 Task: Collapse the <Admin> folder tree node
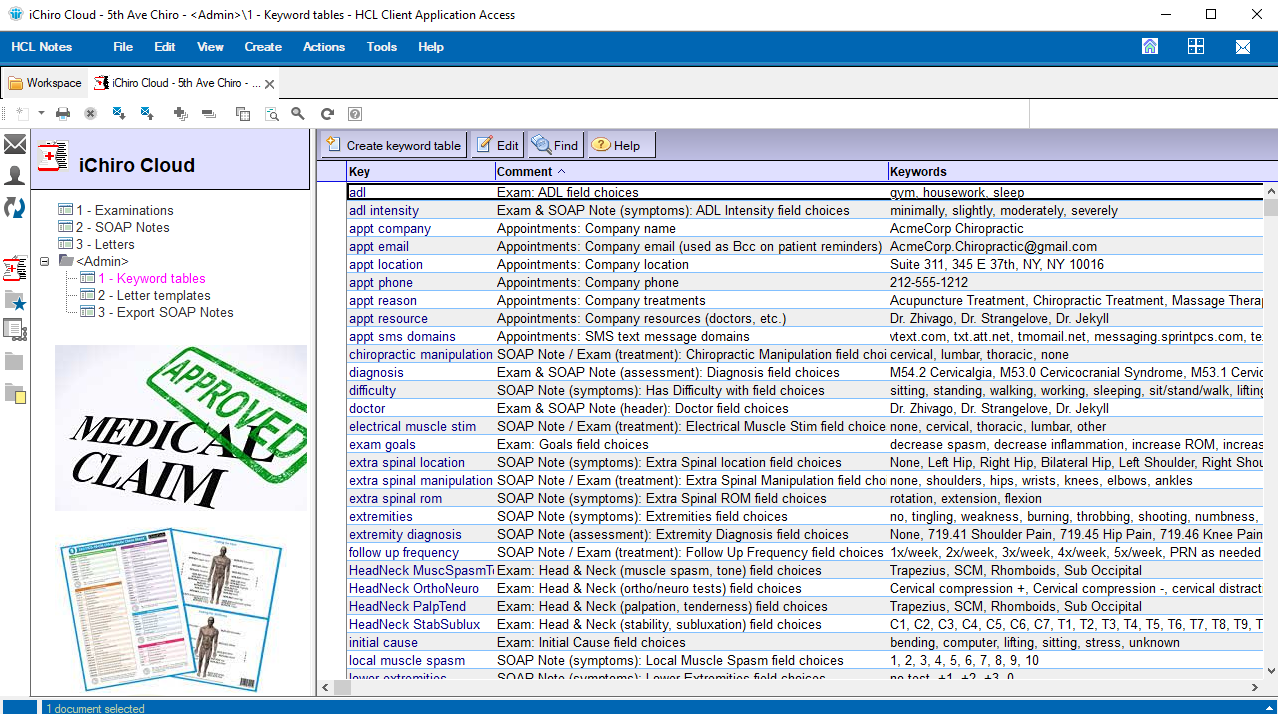tap(45, 262)
